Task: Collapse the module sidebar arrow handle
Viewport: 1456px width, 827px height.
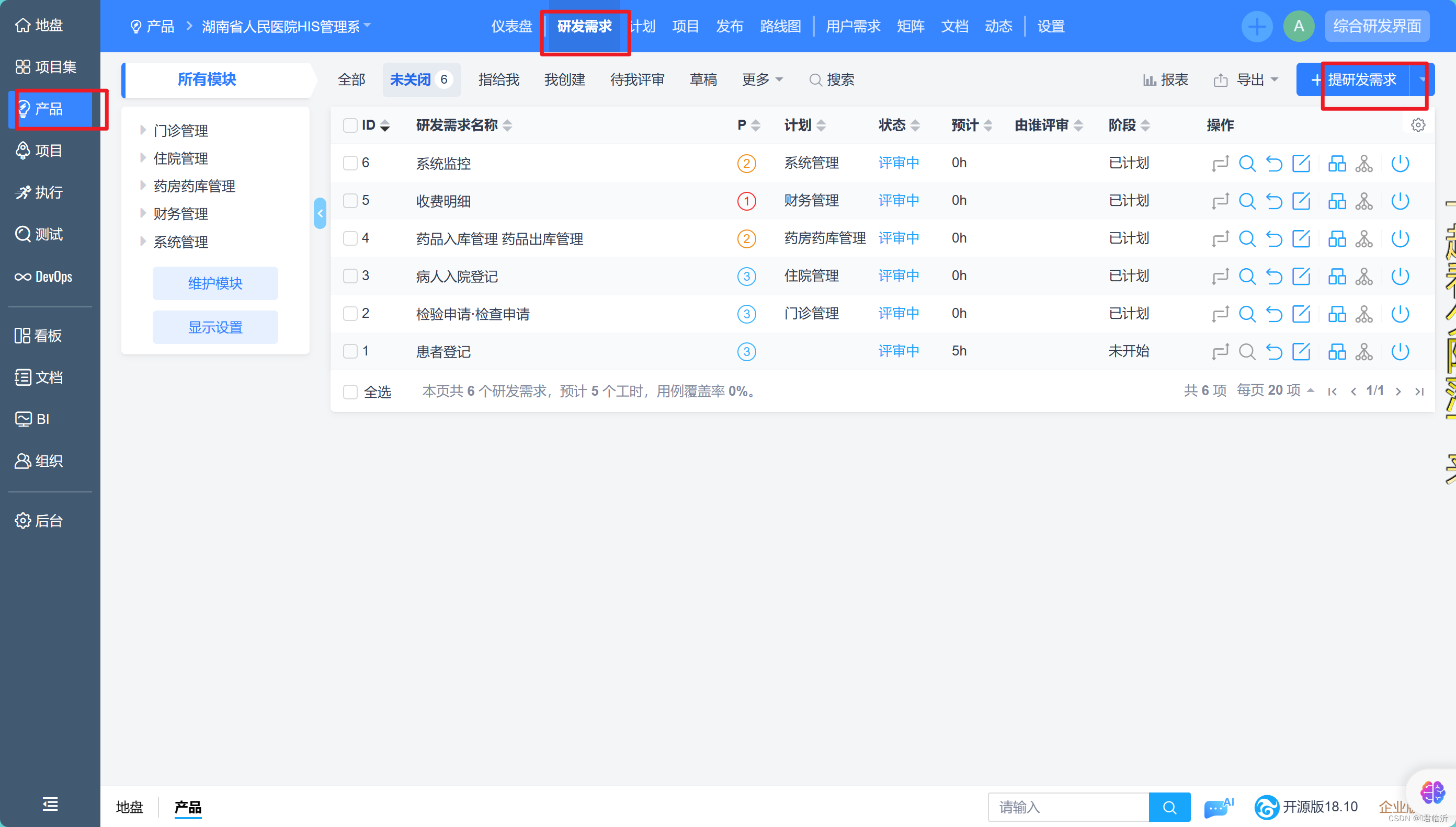Action: tap(320, 214)
